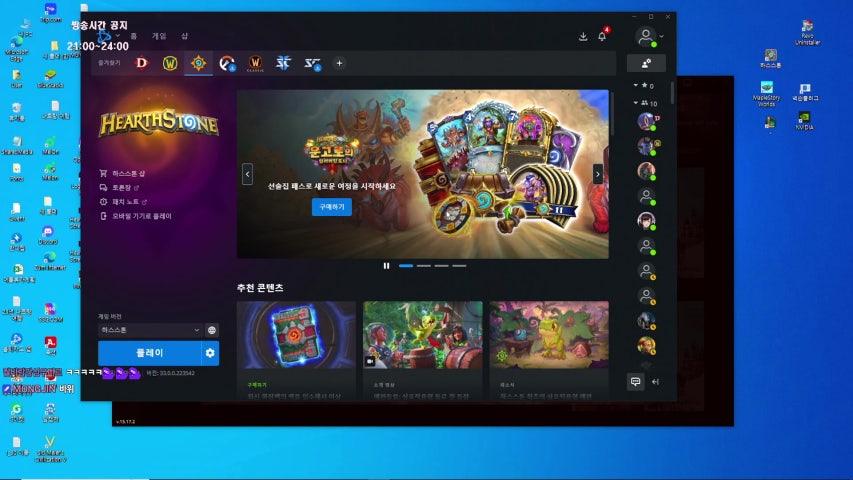853x480 pixels.
Task: Jump to second carousel indicator
Action: 424,266
